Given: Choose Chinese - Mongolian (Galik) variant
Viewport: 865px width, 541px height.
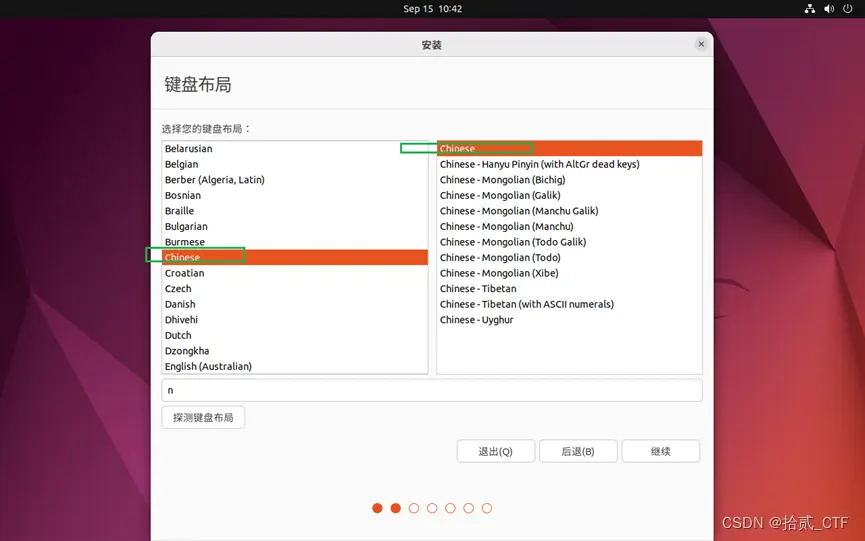Looking at the screenshot, I should click(x=569, y=195).
